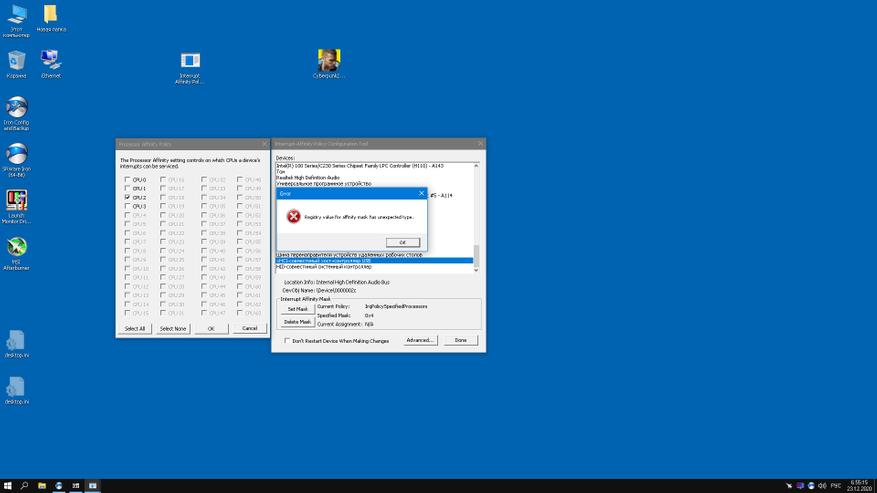Viewport: 877px width, 493px height.
Task: Enable the CPU 0 checkbox
Action: pos(127,180)
